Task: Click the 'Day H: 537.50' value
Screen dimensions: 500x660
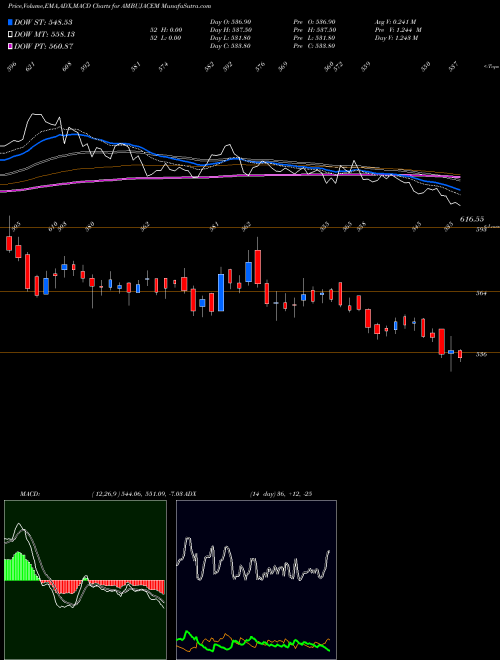Action: (x=231, y=30)
